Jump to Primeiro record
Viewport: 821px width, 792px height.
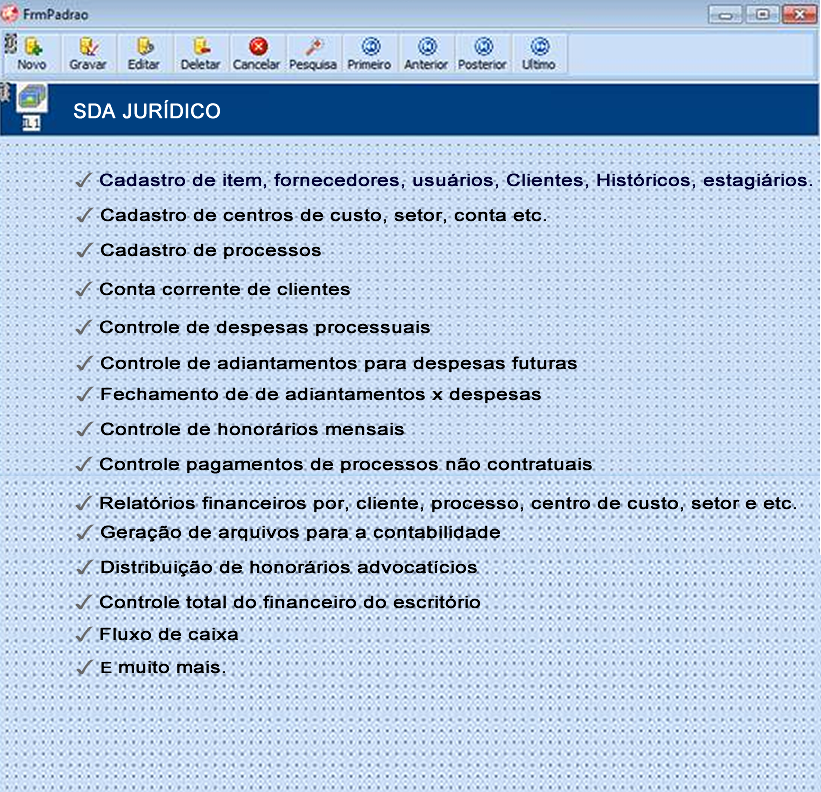(x=369, y=54)
